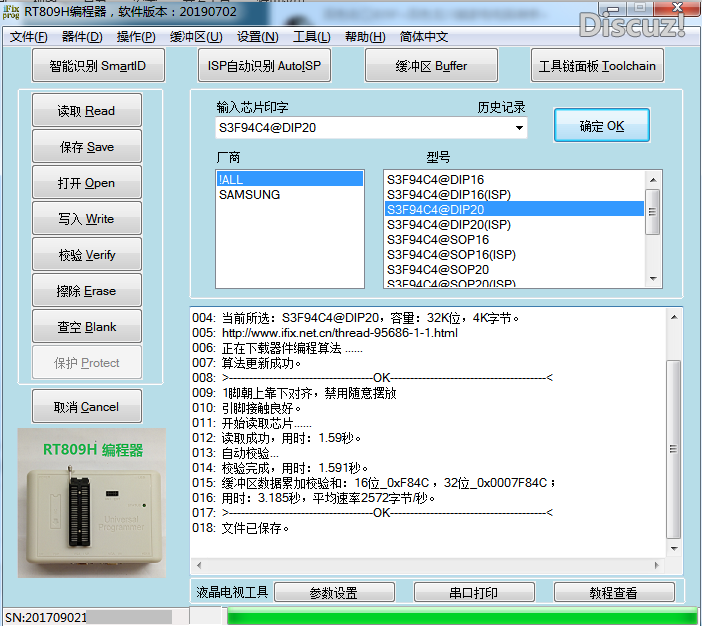The image size is (702, 626).
Task: Open the 缓冲区 Buffer panel
Action: tap(431, 66)
